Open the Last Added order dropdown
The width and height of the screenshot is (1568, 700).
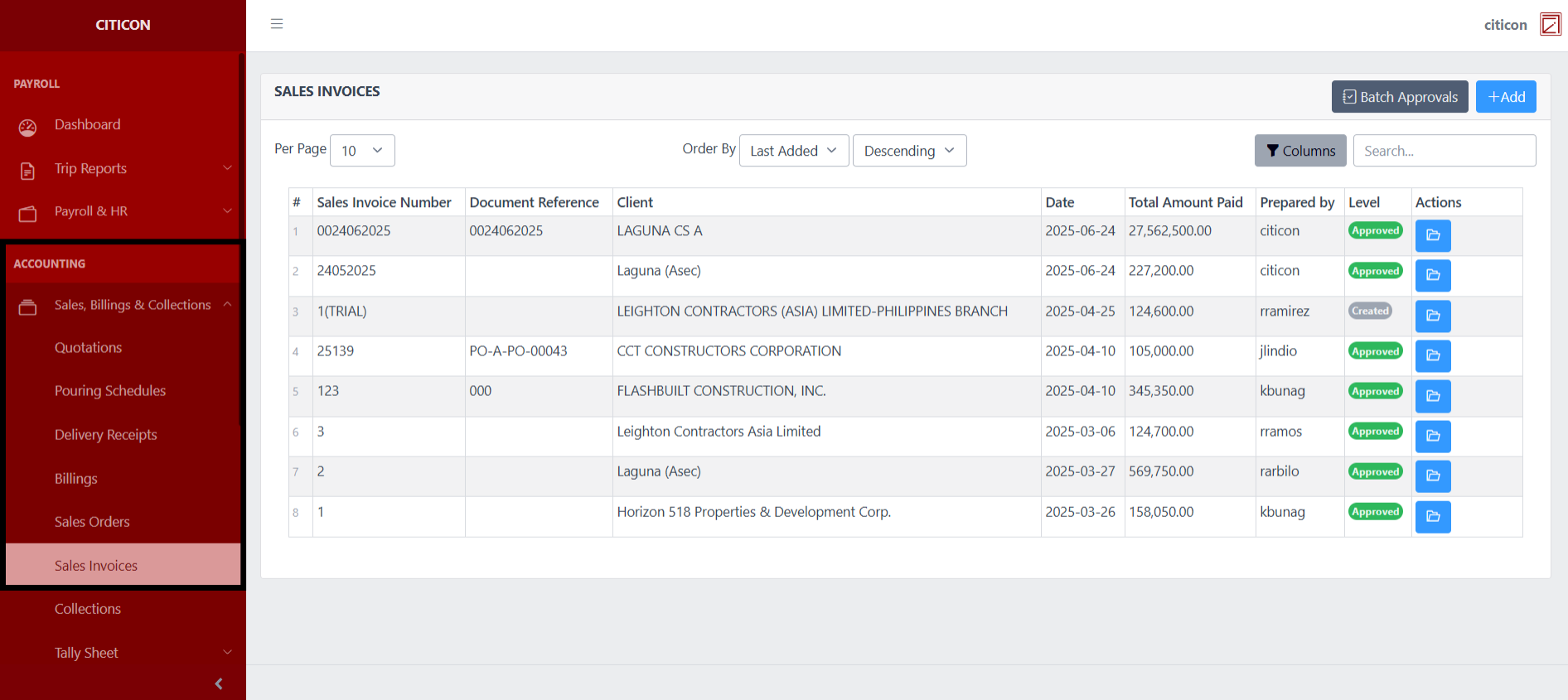coord(794,151)
